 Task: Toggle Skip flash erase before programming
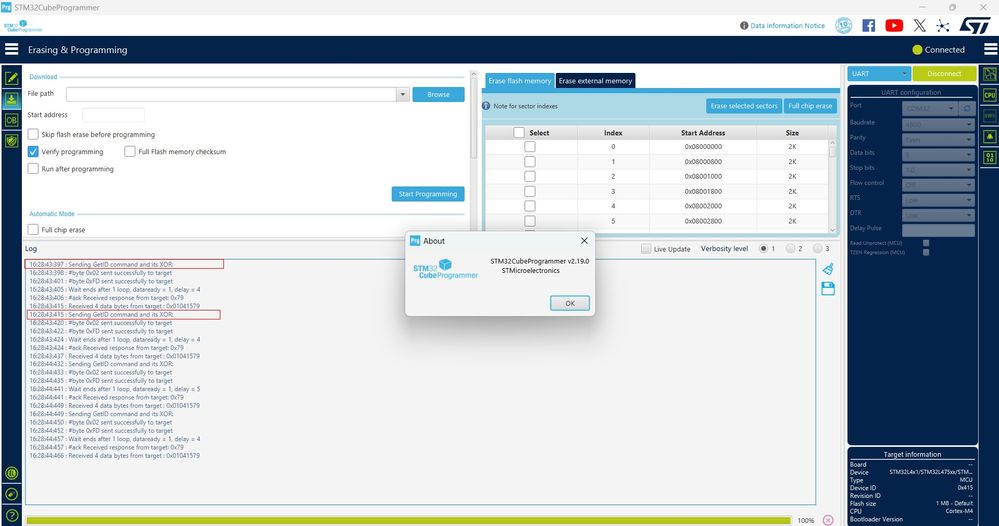click(x=33, y=134)
